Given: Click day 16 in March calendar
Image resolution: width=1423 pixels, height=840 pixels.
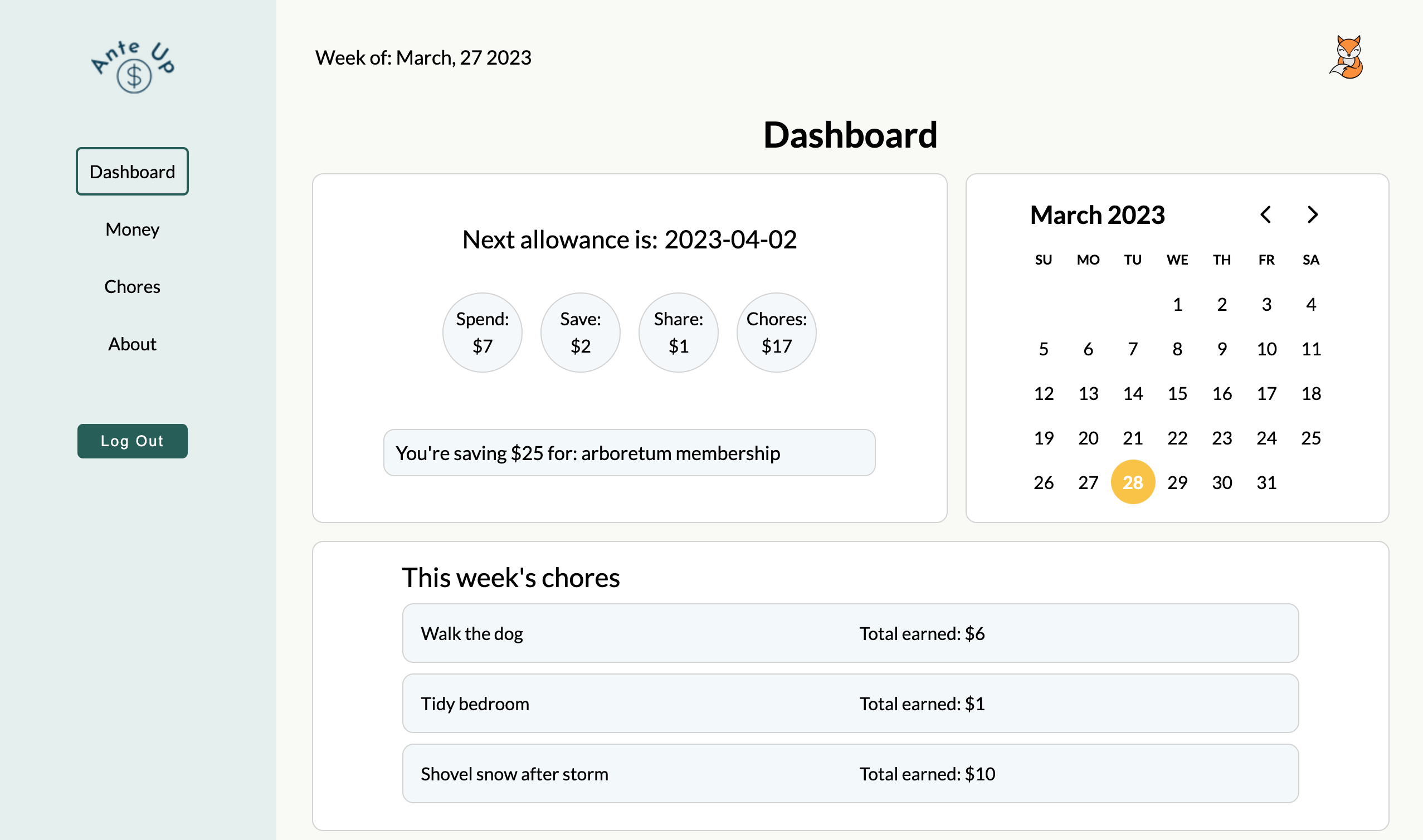Looking at the screenshot, I should click(1222, 393).
